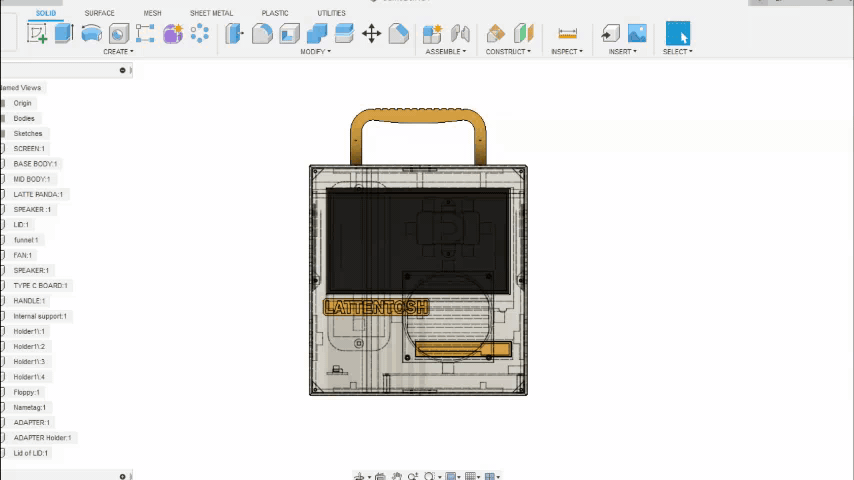Expand the ASSEMBLE dropdown
This screenshot has width=854, height=480.
[446, 52]
